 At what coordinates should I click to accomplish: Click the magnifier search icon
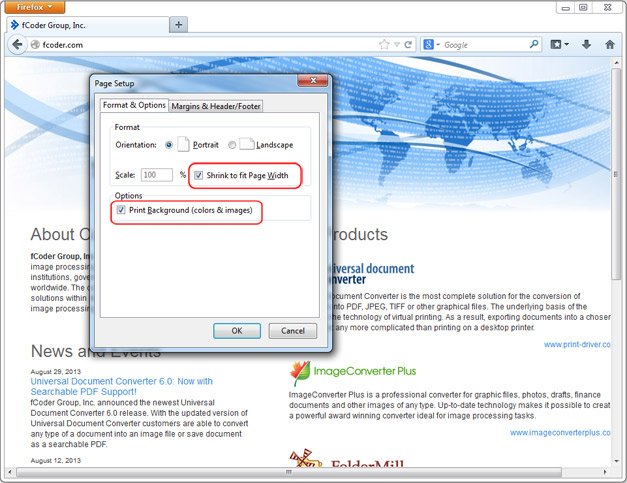pos(534,44)
